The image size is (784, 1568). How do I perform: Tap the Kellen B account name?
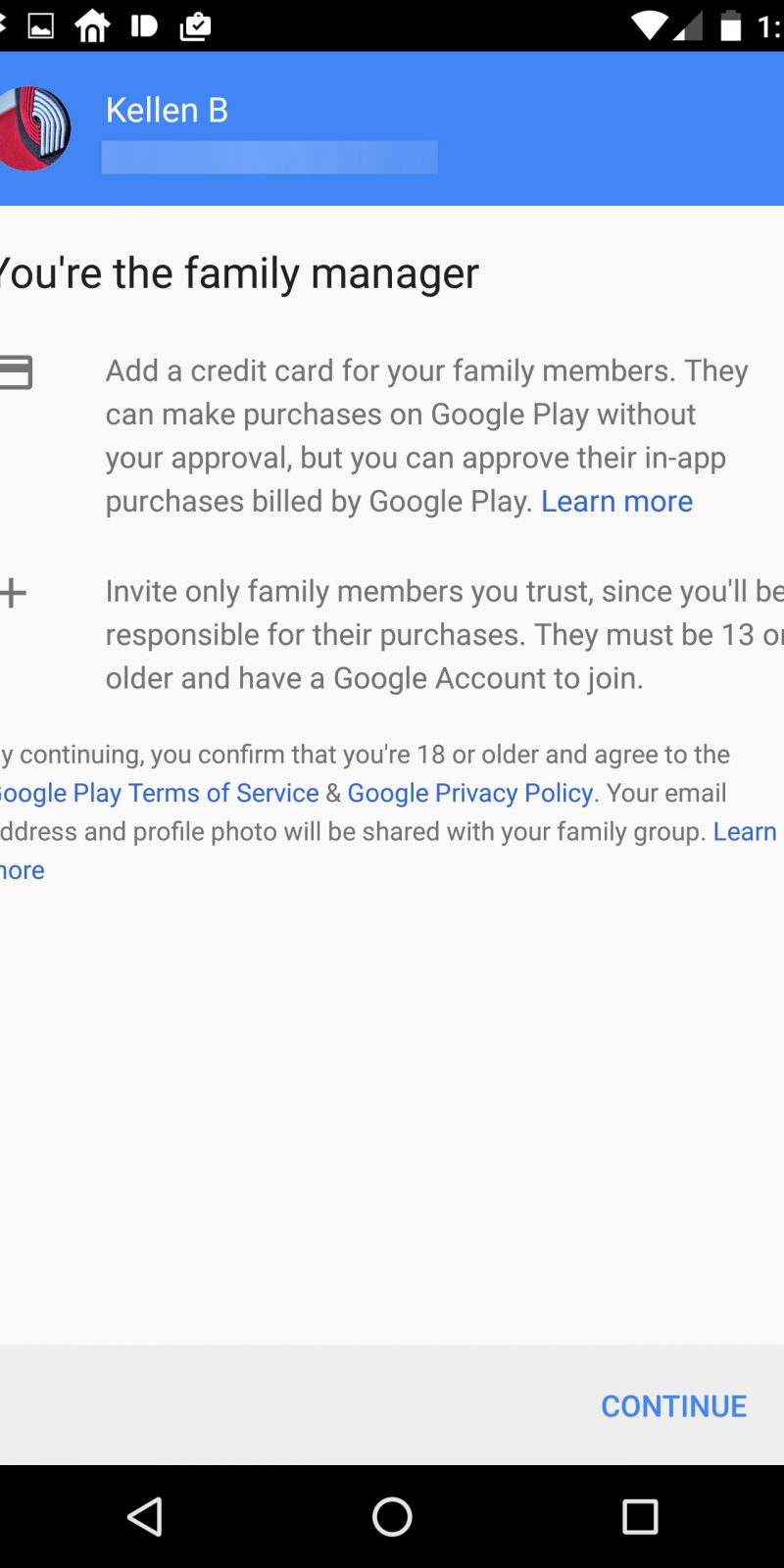coord(167,110)
